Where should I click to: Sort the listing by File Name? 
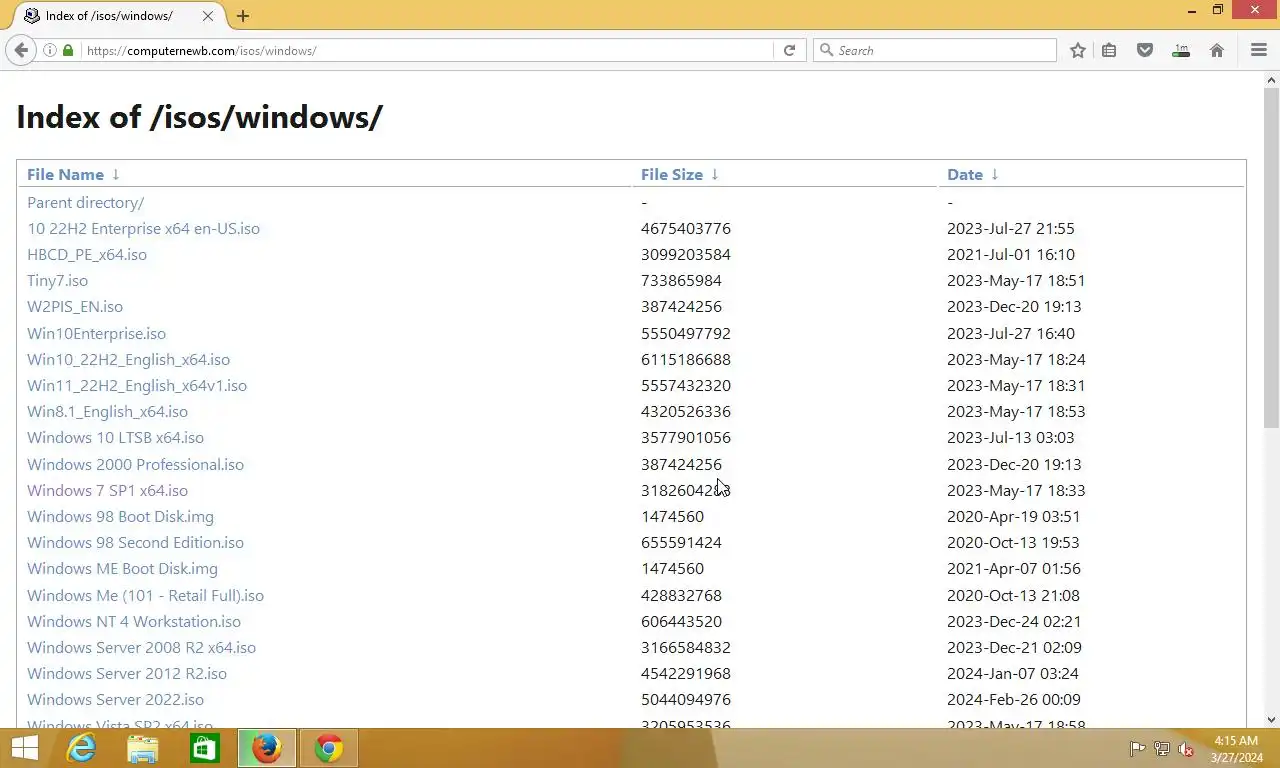pos(65,174)
